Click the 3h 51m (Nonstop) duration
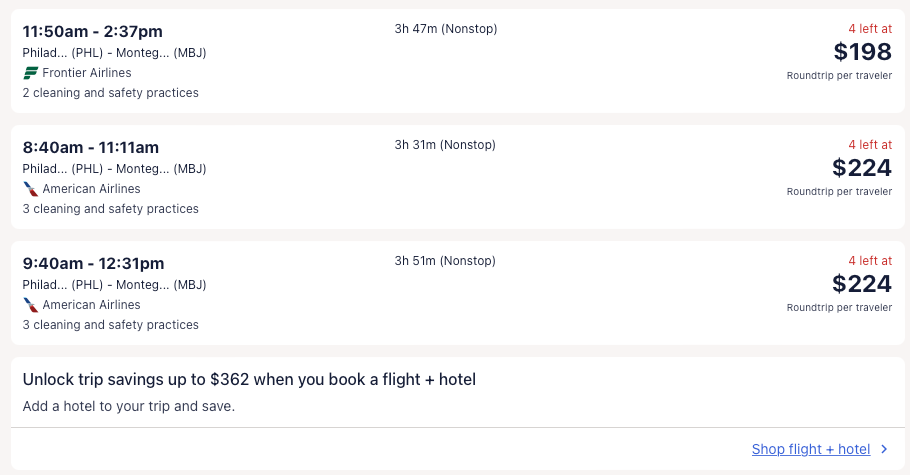 coord(445,261)
